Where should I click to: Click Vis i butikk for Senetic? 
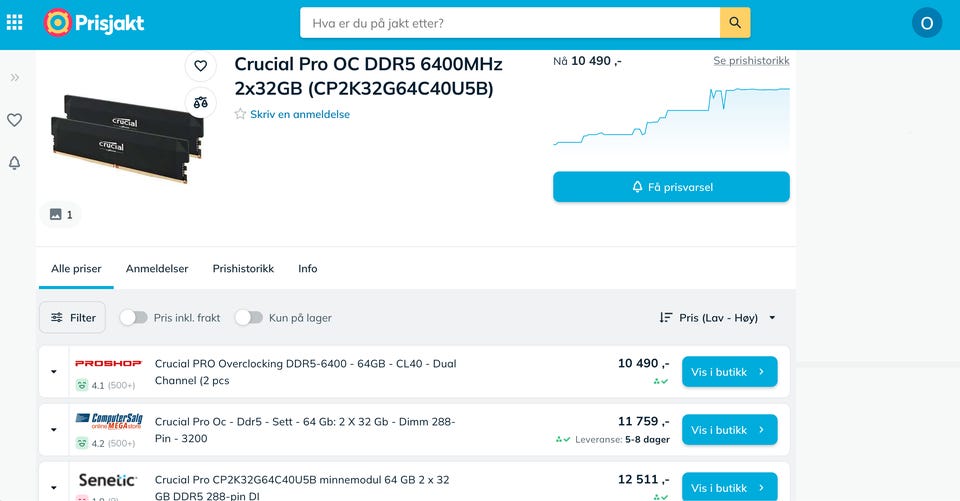coord(729,487)
